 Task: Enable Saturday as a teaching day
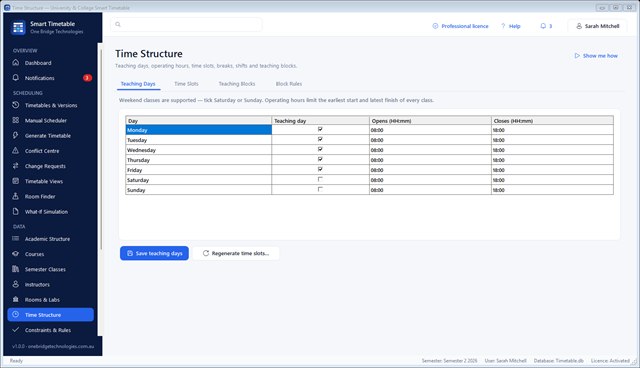tap(320, 180)
